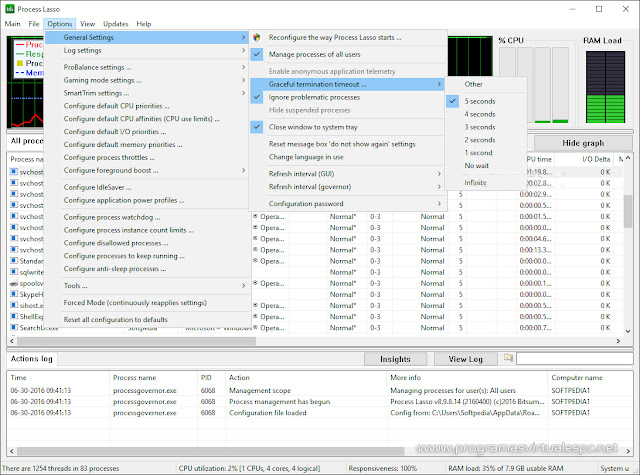Select 5 seconds timeout
640x475 pixels.
pos(484,101)
